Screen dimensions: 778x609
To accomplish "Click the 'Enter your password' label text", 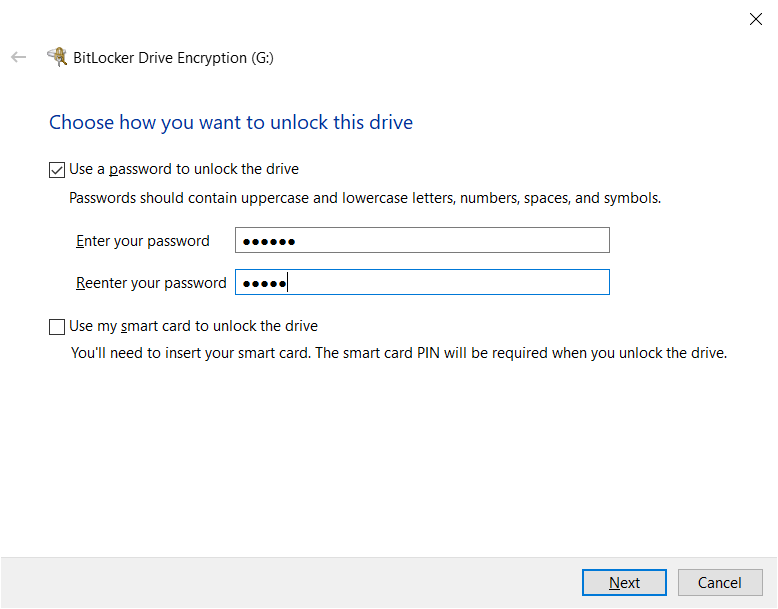I will (143, 241).
